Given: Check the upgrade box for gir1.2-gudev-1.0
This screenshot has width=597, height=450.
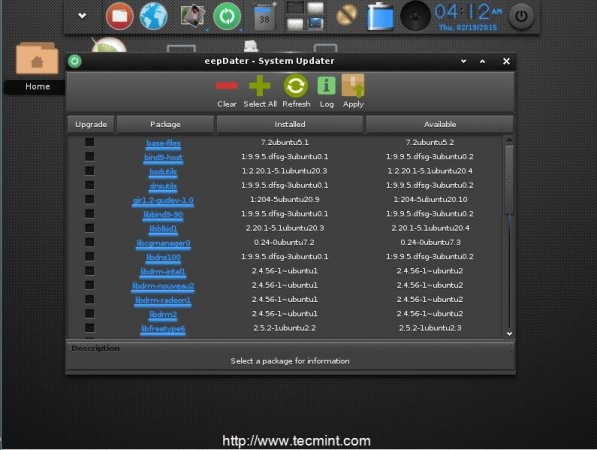Looking at the screenshot, I should (x=89, y=199).
